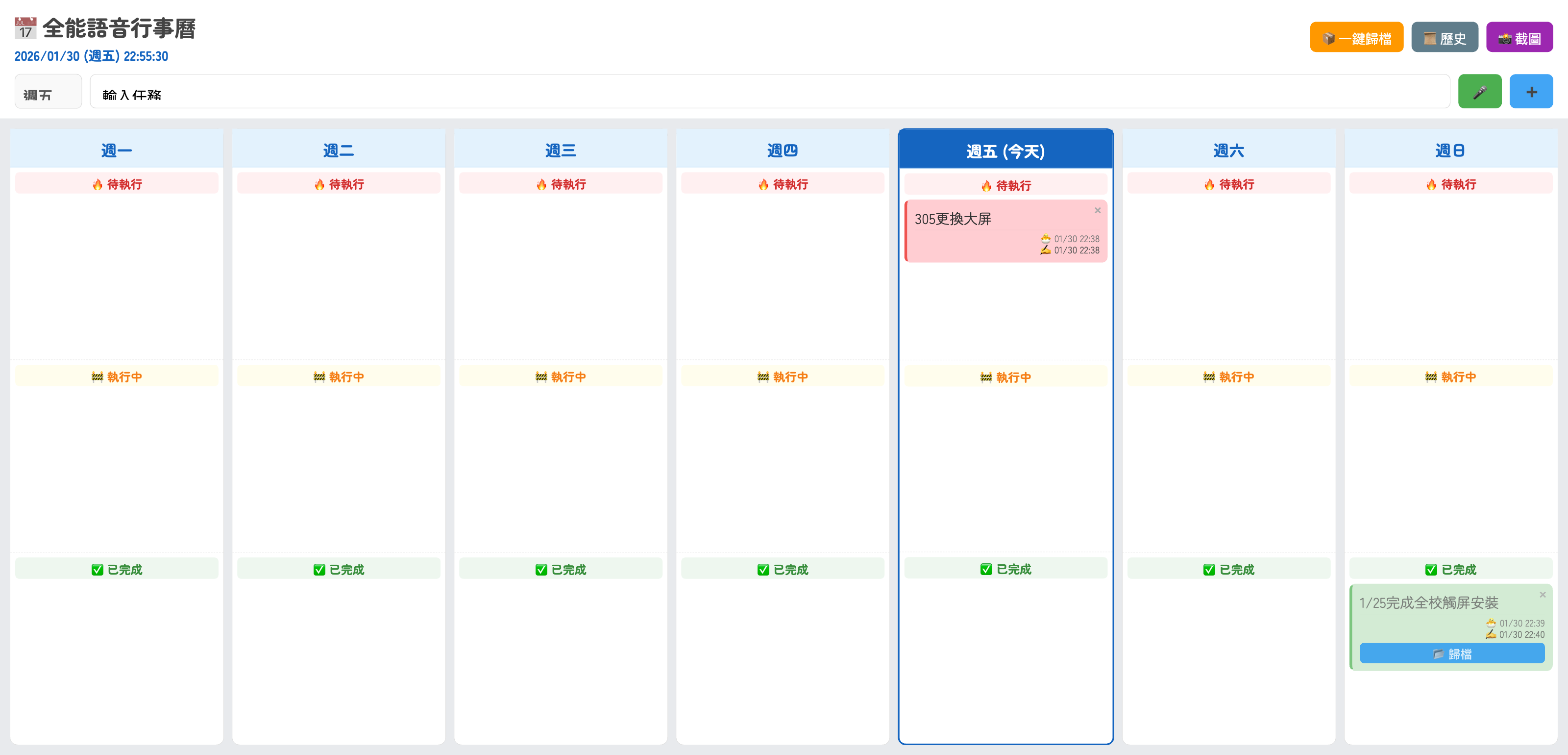The image size is (1568, 755).
Task: Click 待執行 label in 週三 column
Action: tap(561, 184)
